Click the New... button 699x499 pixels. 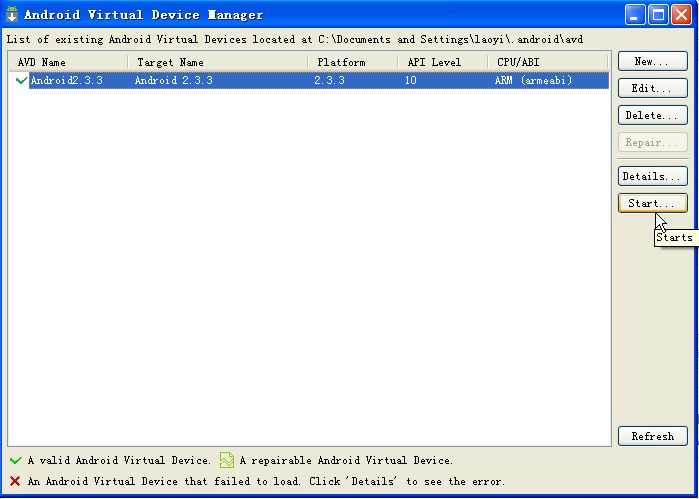[x=653, y=61]
